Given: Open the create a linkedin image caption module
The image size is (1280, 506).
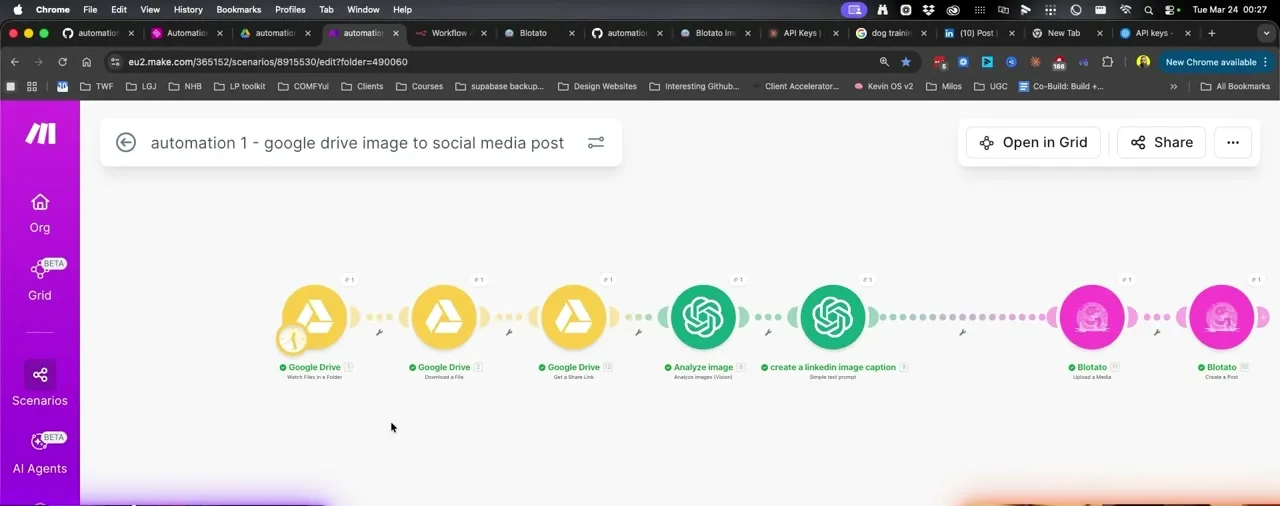Looking at the screenshot, I should pyautogui.click(x=833, y=317).
